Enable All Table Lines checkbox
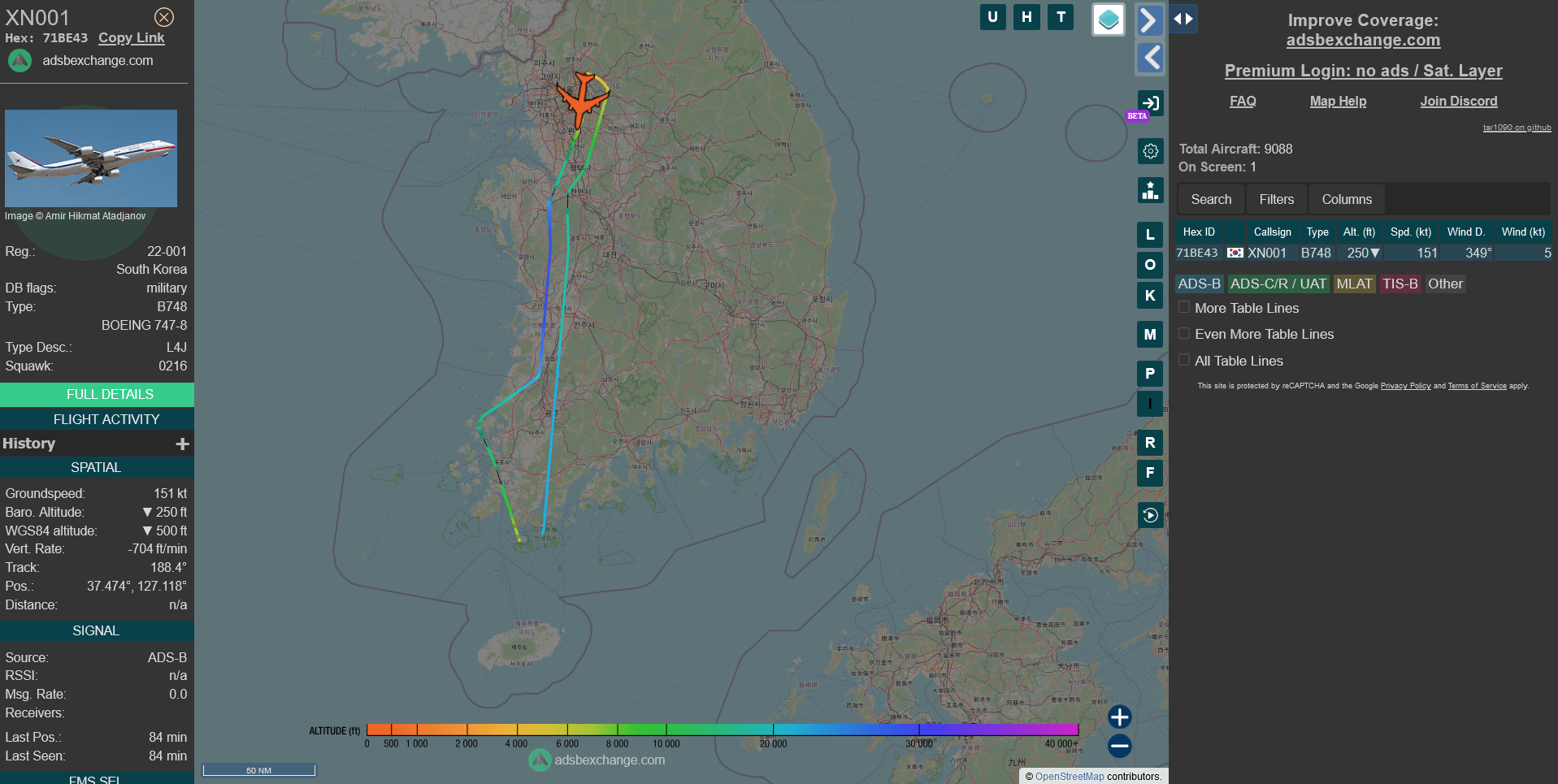The width and height of the screenshot is (1558, 784). tap(1184, 360)
